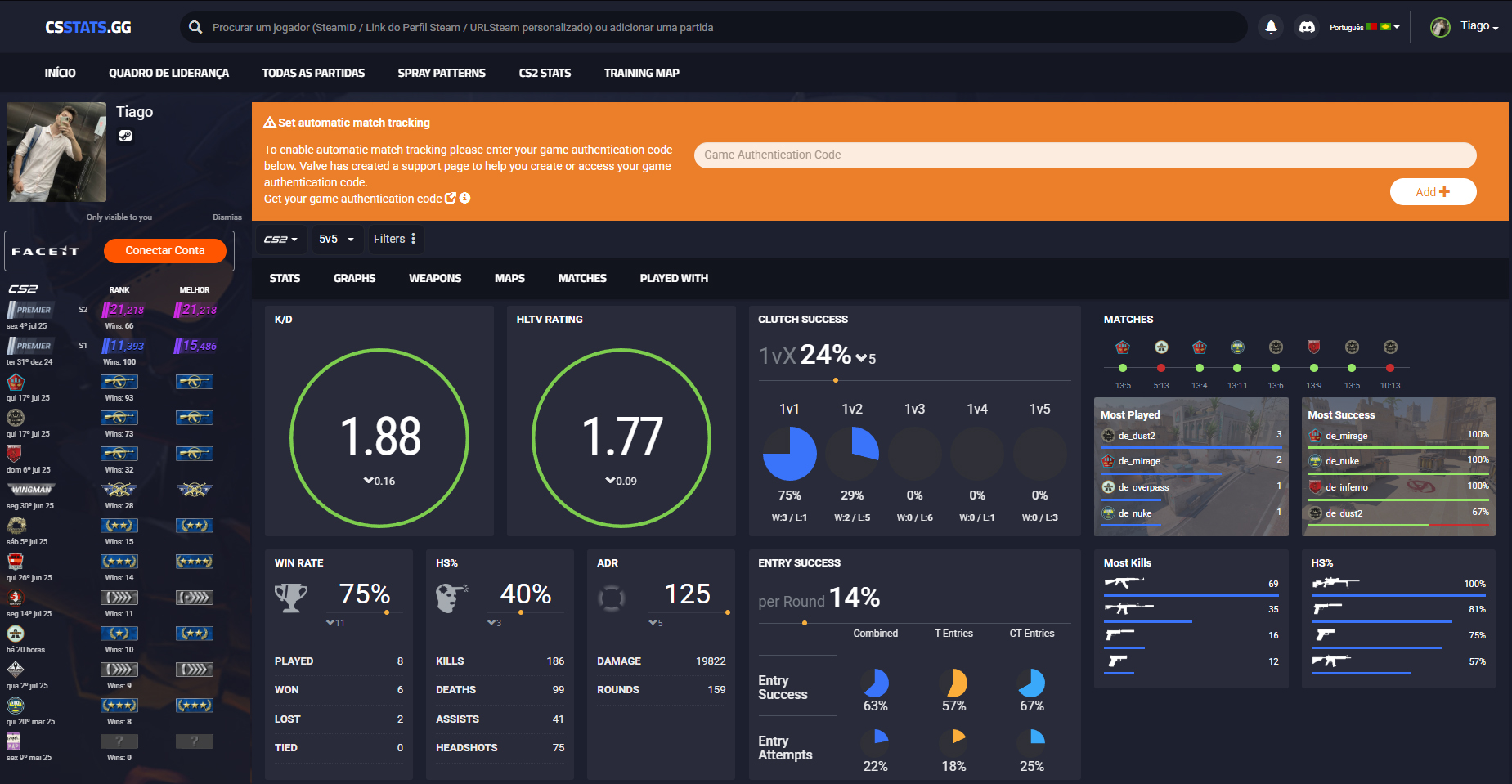Screen dimensions: 1512x784
Task: Click the ADR icon beside the 125 value
Action: coord(612,598)
